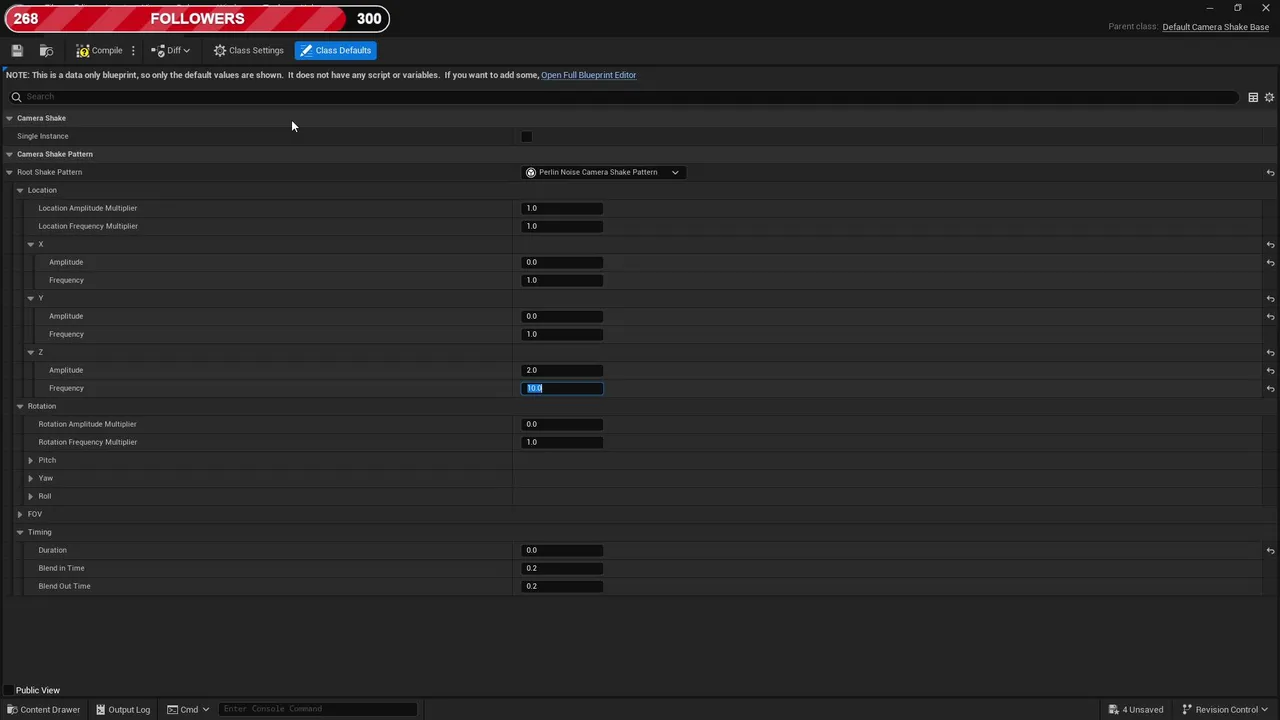The image size is (1280, 720).
Task: Click the Z Frequency value field
Action: click(x=562, y=388)
